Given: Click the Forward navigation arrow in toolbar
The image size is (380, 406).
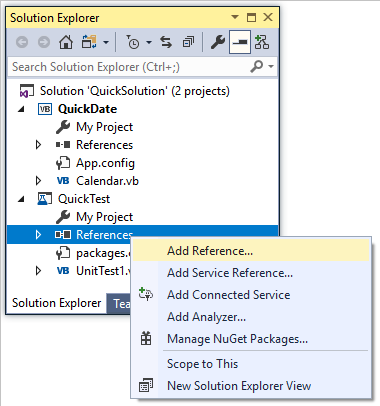Looking at the screenshot, I should [44, 42].
